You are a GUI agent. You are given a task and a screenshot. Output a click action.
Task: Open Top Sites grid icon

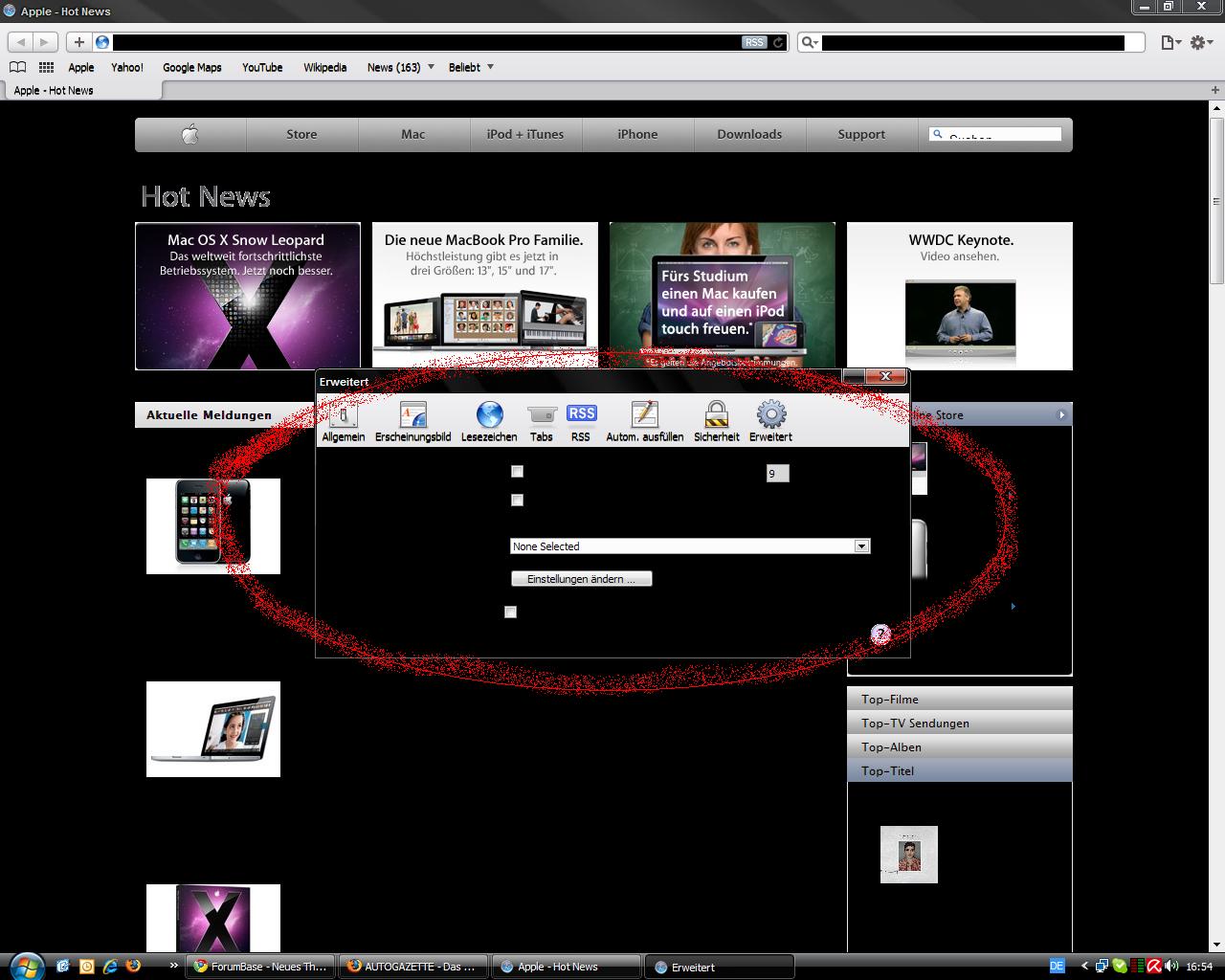(x=46, y=67)
